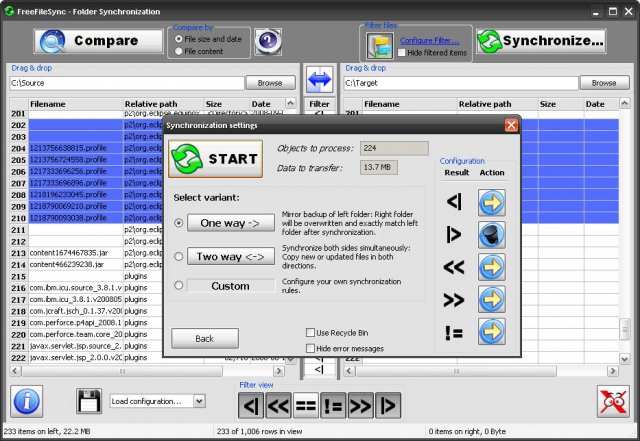Viewport: 640px width, 441px height.
Task: Click the red abort icon bottom right
Action: point(613,401)
